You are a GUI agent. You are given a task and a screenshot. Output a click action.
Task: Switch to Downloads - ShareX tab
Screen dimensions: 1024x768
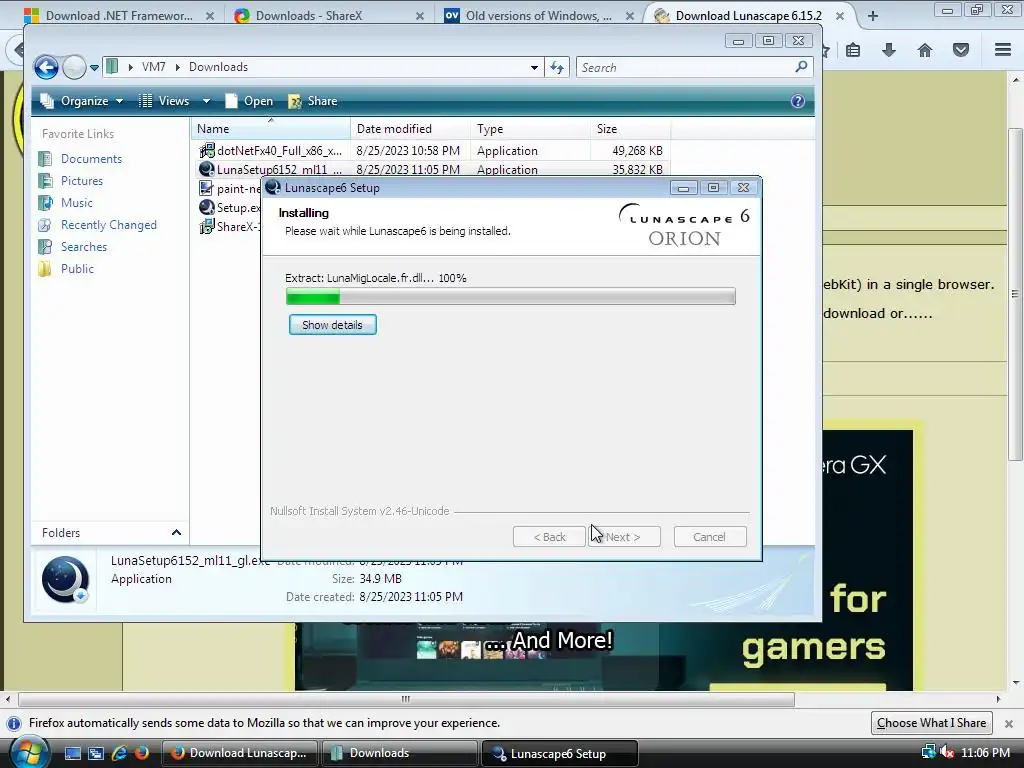[x=330, y=16]
